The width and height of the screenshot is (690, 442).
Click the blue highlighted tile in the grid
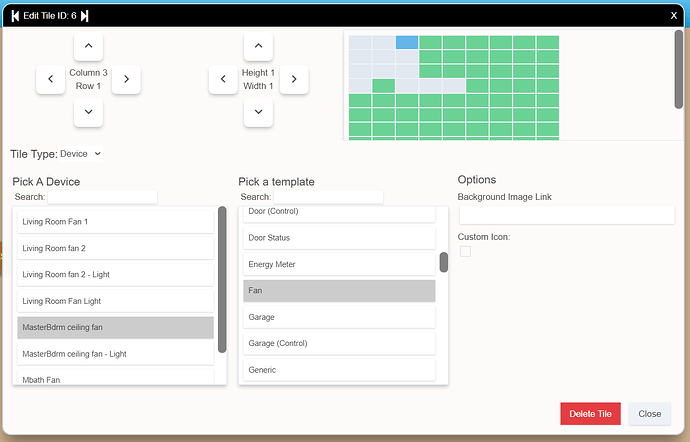pyautogui.click(x=407, y=42)
